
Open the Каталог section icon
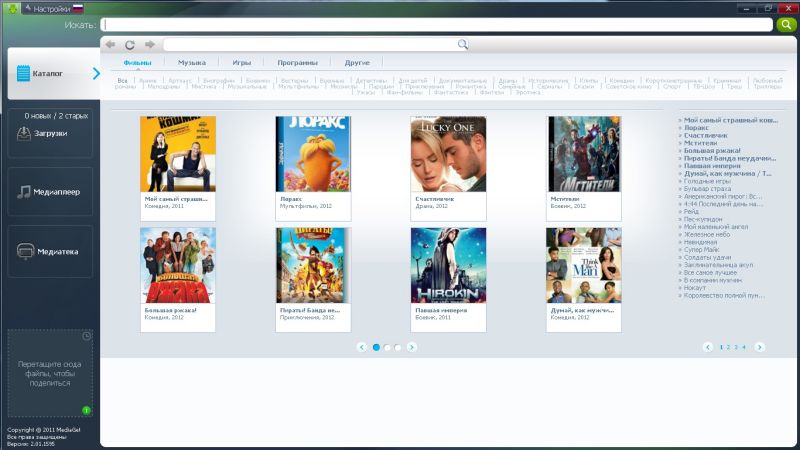point(23,73)
